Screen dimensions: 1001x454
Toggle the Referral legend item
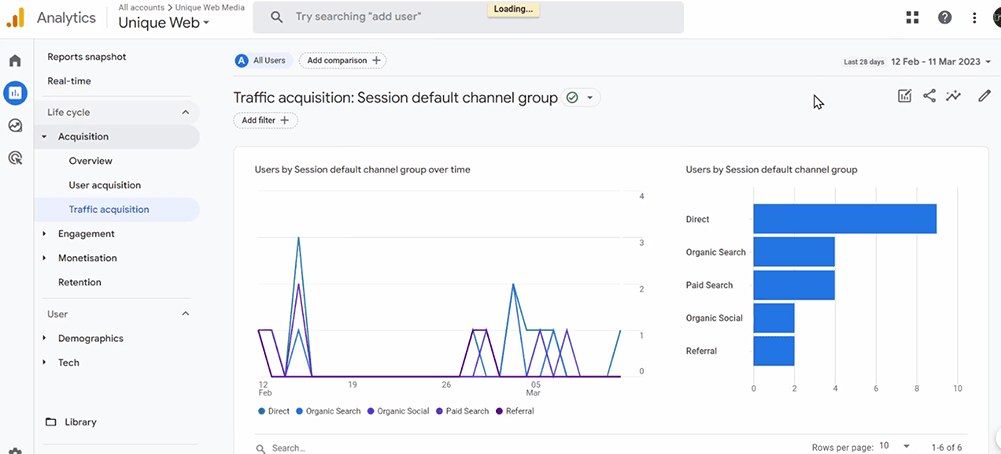coord(514,411)
